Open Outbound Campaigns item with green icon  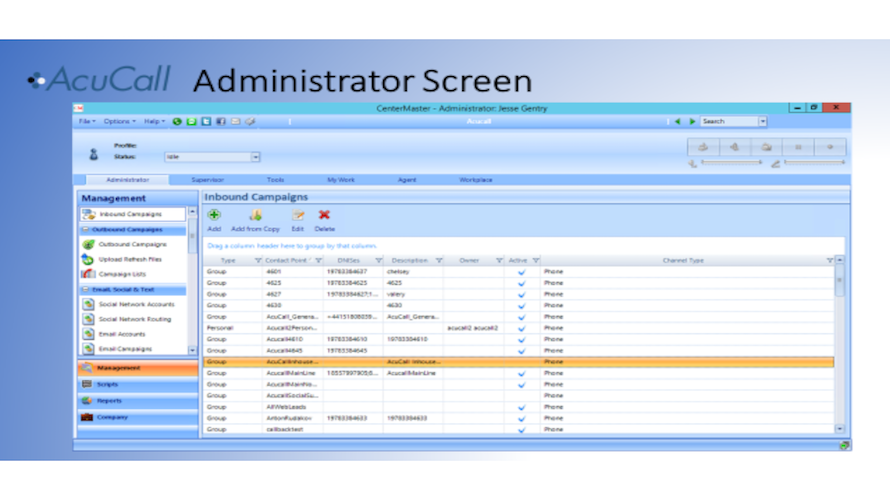click(133, 244)
